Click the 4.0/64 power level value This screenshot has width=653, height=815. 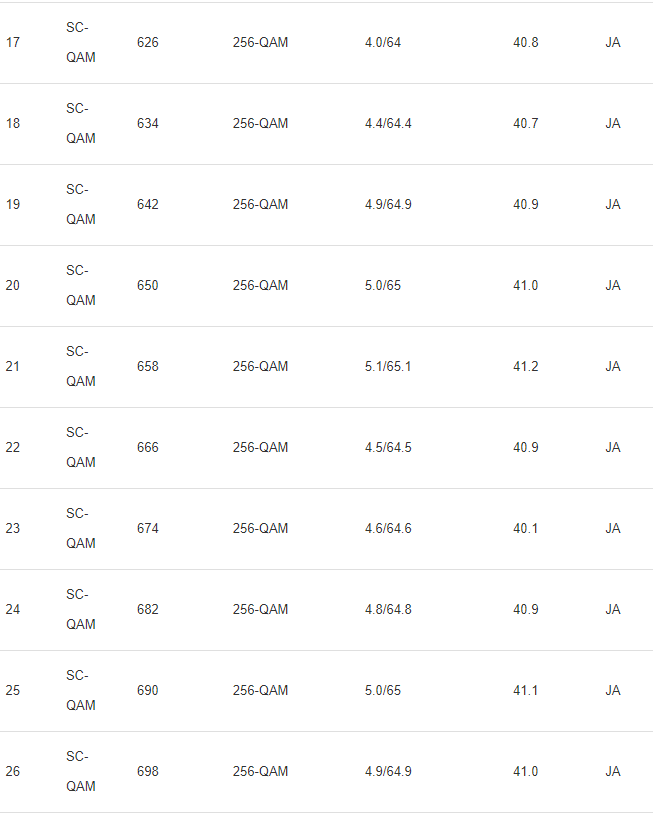click(x=383, y=43)
